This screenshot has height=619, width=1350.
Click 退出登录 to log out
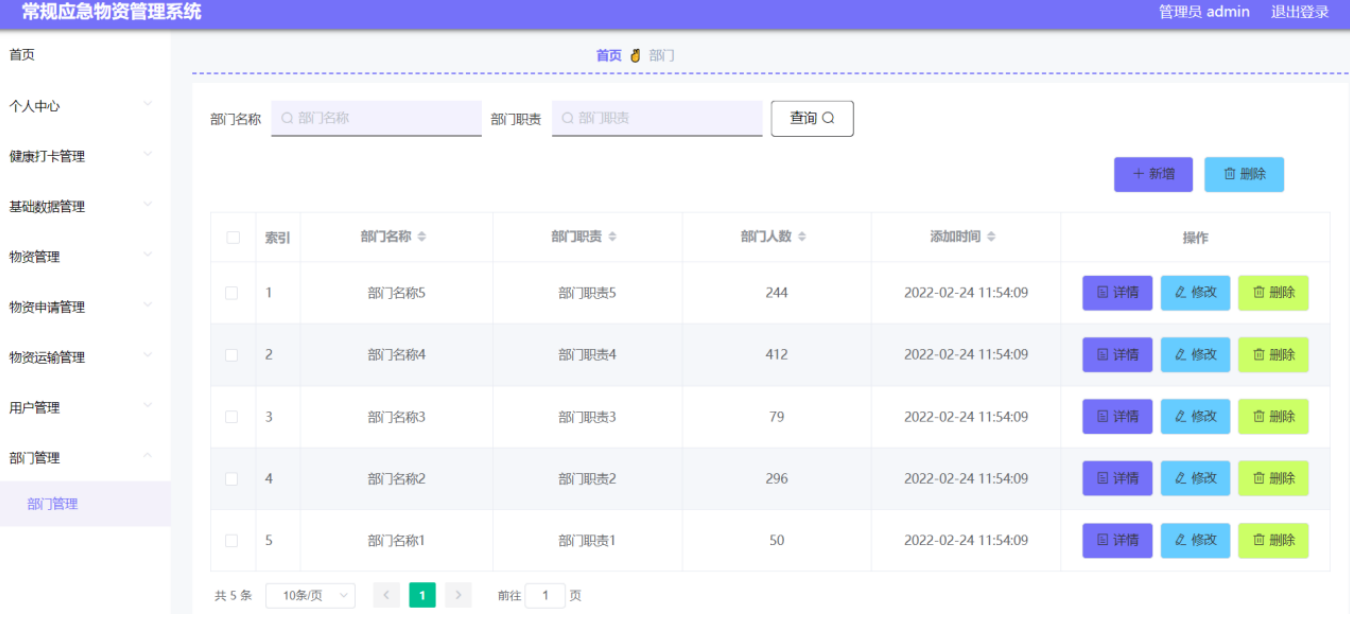(x=1300, y=12)
